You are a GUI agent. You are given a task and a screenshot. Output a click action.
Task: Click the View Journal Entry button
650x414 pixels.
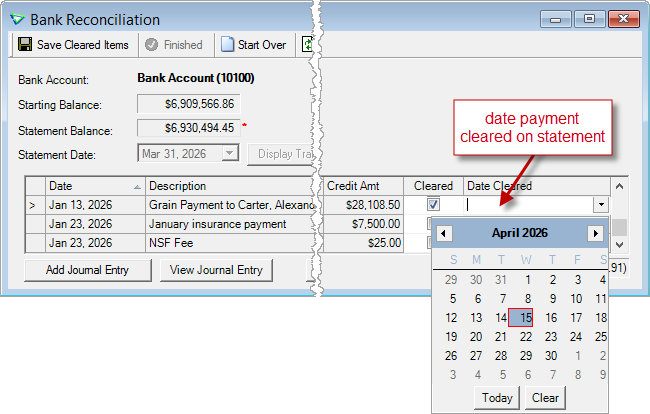[x=216, y=270]
